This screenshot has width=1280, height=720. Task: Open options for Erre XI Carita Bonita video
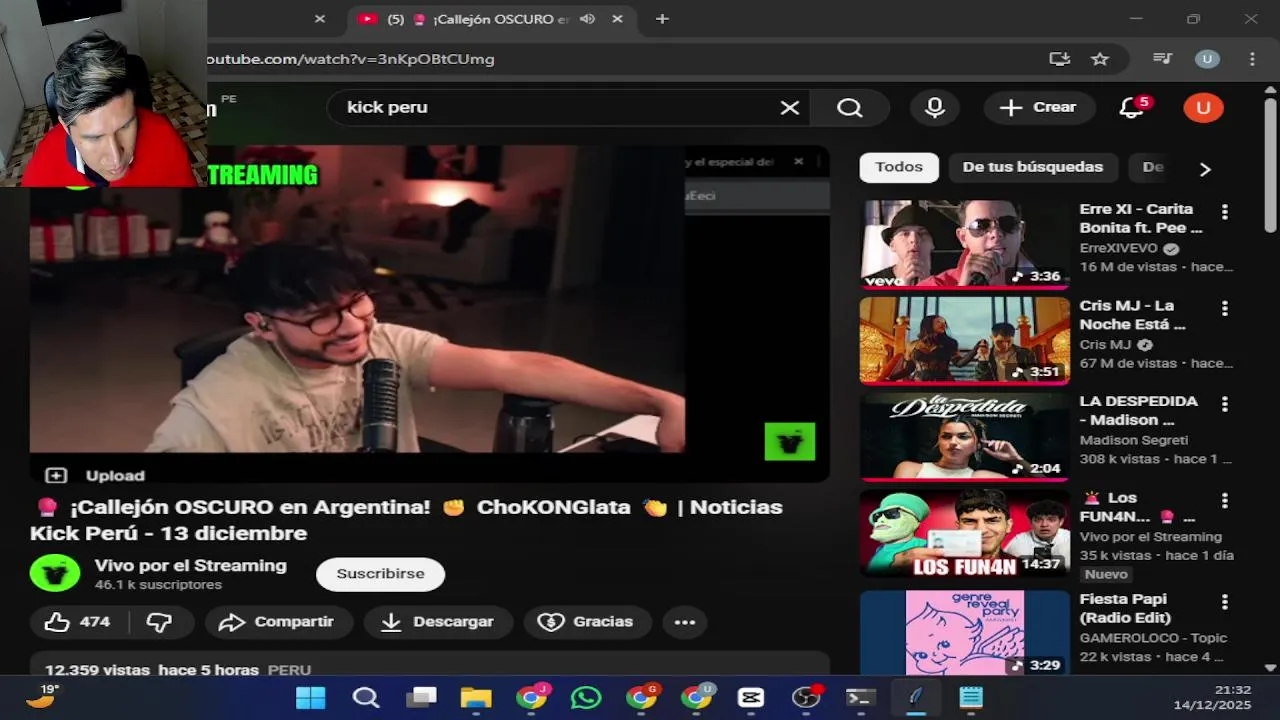[1224, 212]
